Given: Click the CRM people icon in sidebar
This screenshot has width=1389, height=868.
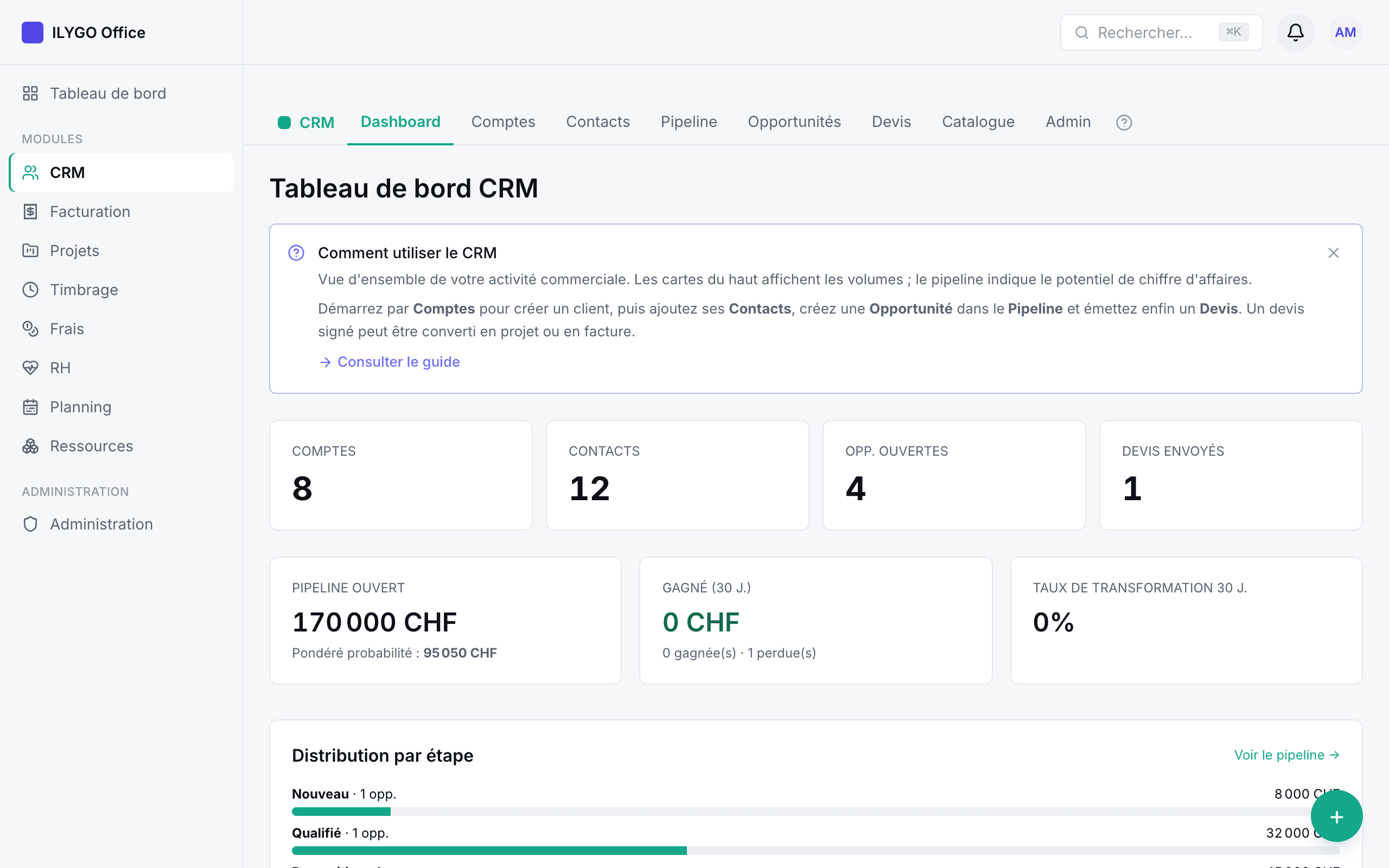Looking at the screenshot, I should pyautogui.click(x=30, y=172).
